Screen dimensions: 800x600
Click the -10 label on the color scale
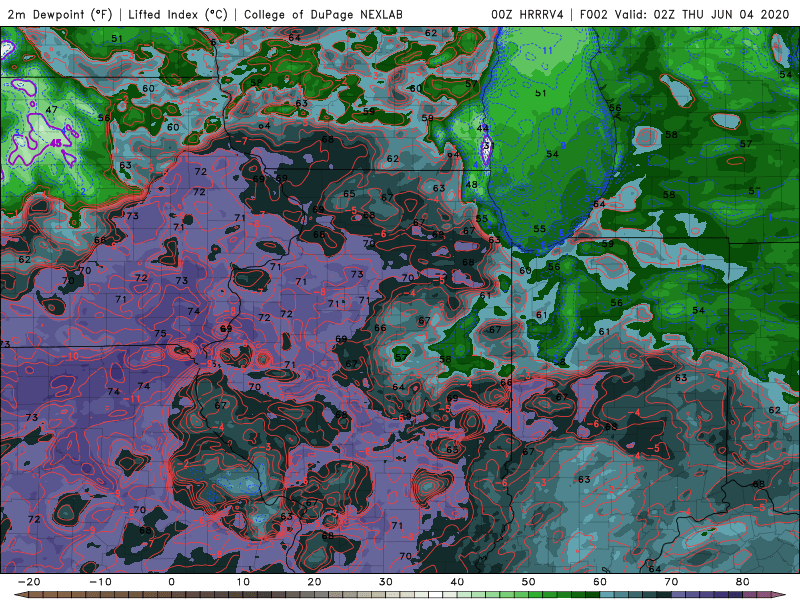point(100,582)
